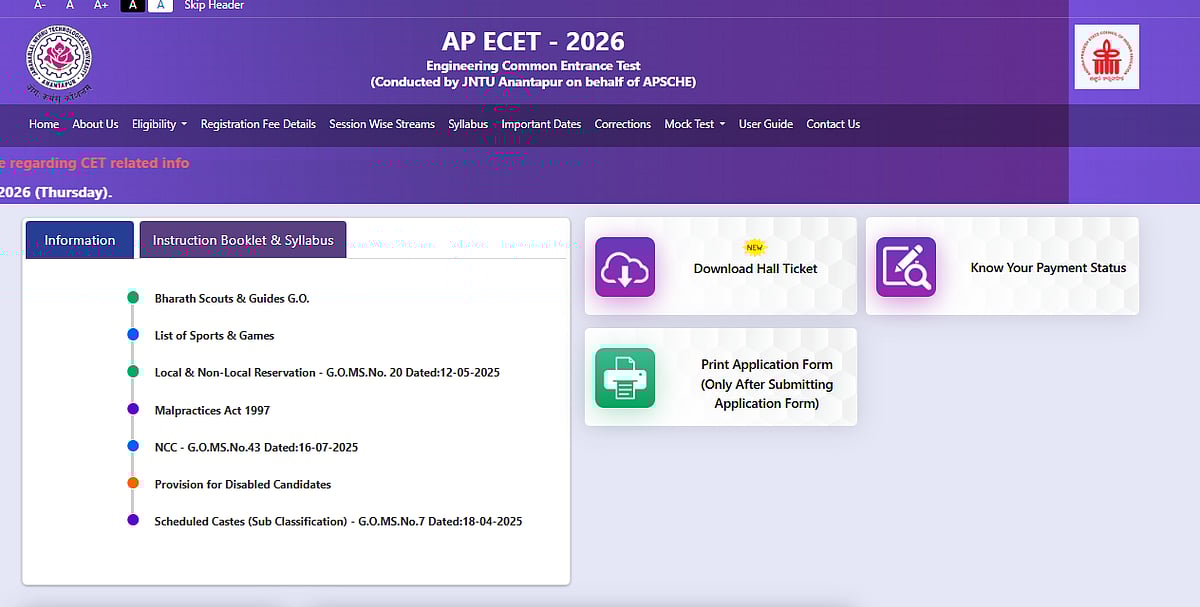Switch to Instruction Booklet & Syllabus tab
The width and height of the screenshot is (1200, 607).
click(x=243, y=240)
